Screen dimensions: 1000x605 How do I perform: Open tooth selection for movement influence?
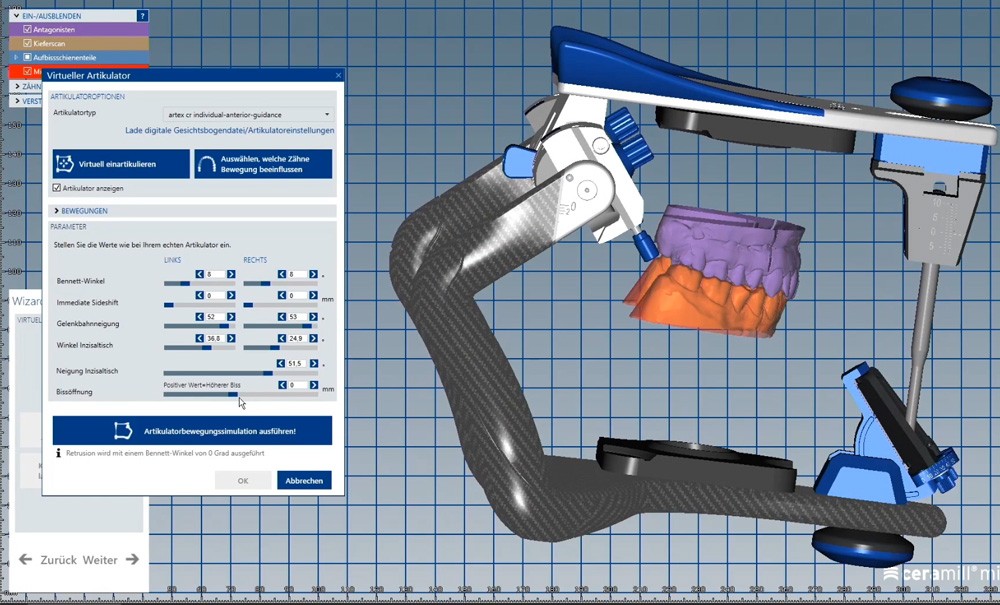tap(263, 164)
